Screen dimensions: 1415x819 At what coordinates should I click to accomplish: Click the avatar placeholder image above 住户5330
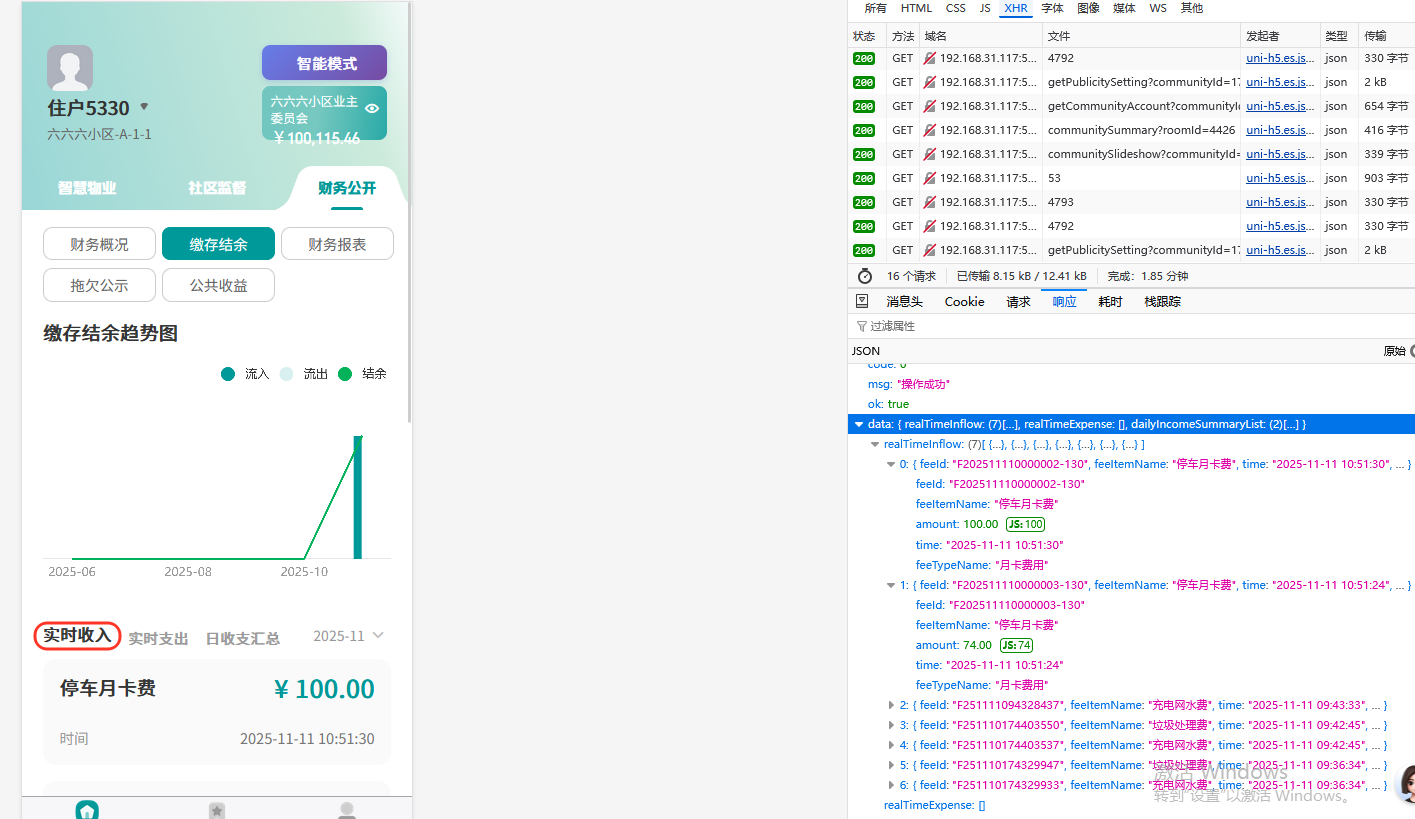(69, 67)
